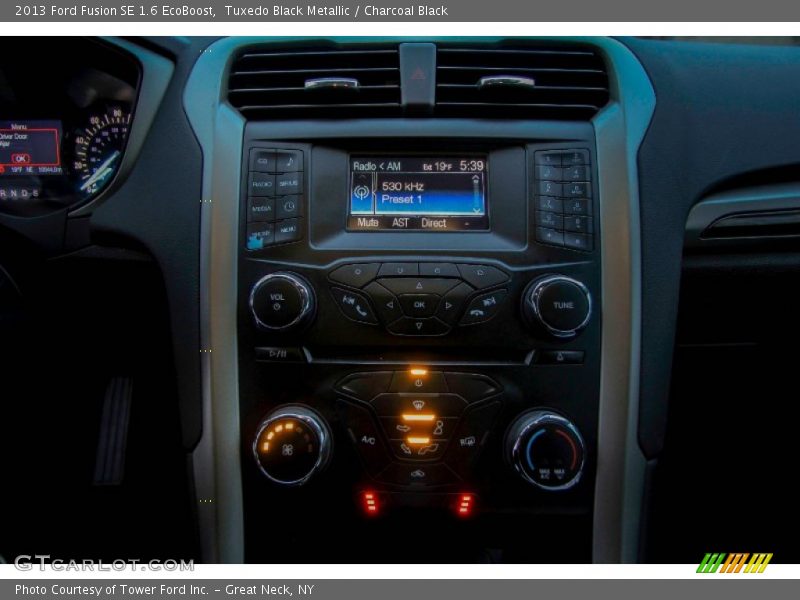Tap the CD button on the left keypad
Viewport: 800px width, 600px height.
[x=262, y=161]
